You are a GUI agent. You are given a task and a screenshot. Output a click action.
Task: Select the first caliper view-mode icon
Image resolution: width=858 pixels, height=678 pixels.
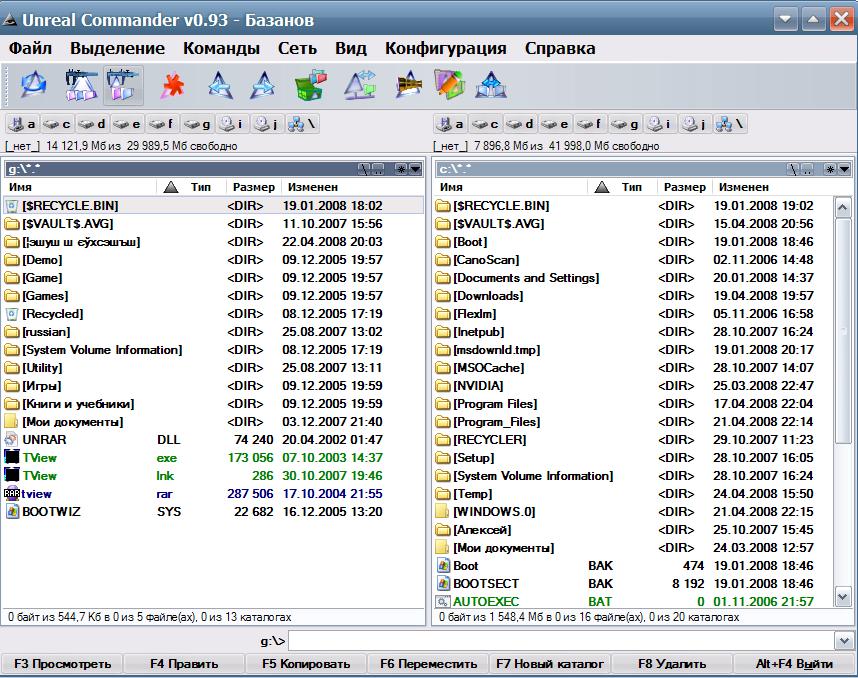click(x=81, y=85)
